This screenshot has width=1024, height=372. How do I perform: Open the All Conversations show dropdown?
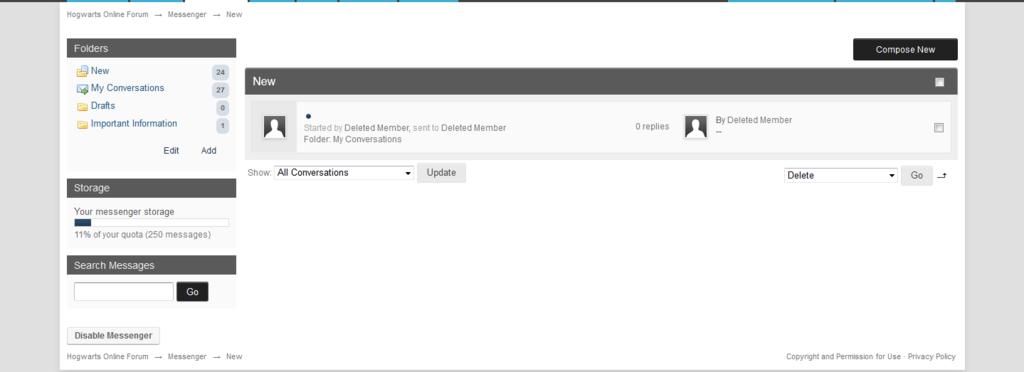tap(344, 173)
